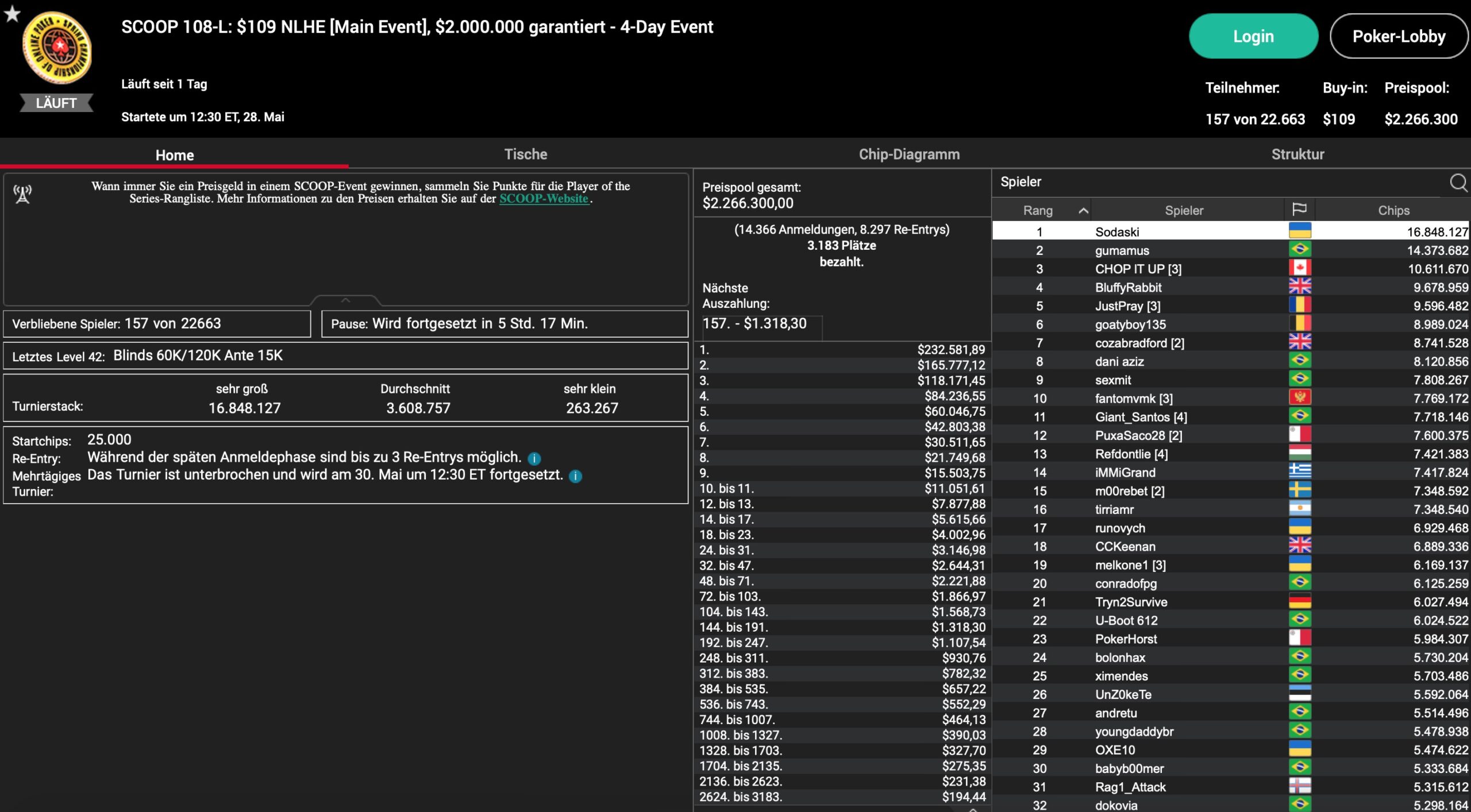The height and width of the screenshot is (812, 1471).
Task: Click payout row 2624. bis 3183.
Action: click(842, 796)
